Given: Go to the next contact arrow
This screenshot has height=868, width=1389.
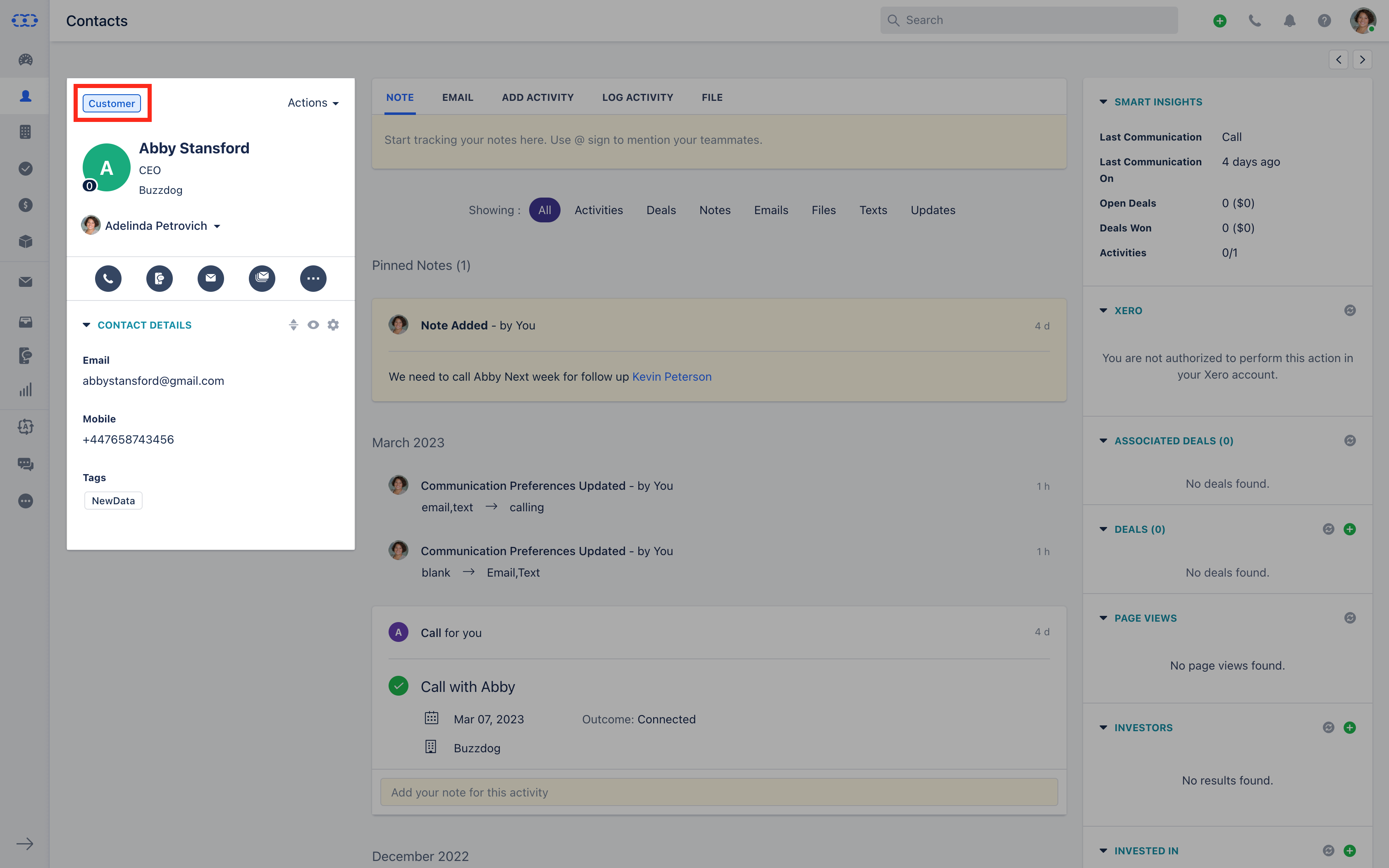Looking at the screenshot, I should coord(1362,60).
